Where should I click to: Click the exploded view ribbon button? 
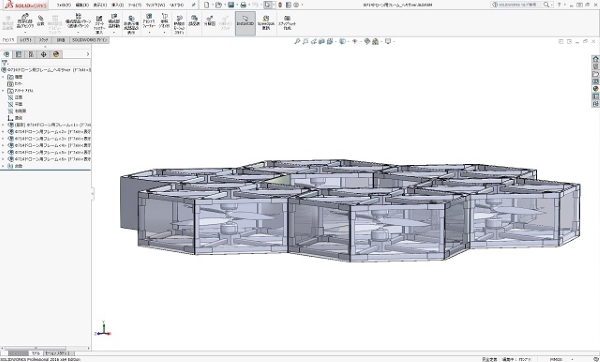click(x=209, y=21)
